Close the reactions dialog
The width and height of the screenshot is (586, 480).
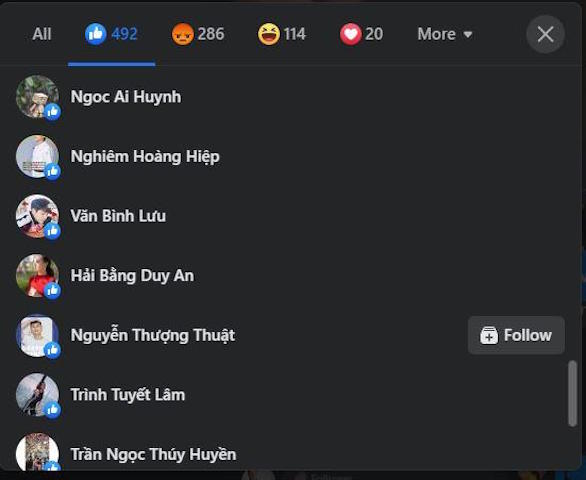pos(545,34)
